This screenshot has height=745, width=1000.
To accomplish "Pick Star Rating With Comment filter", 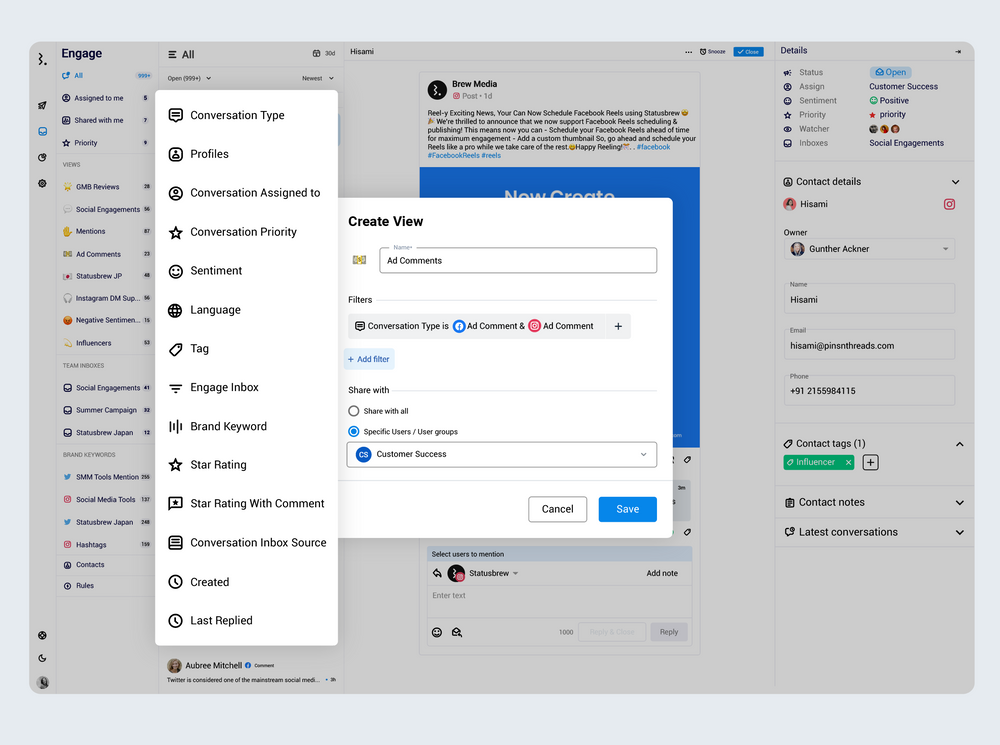I will [x=246, y=504].
